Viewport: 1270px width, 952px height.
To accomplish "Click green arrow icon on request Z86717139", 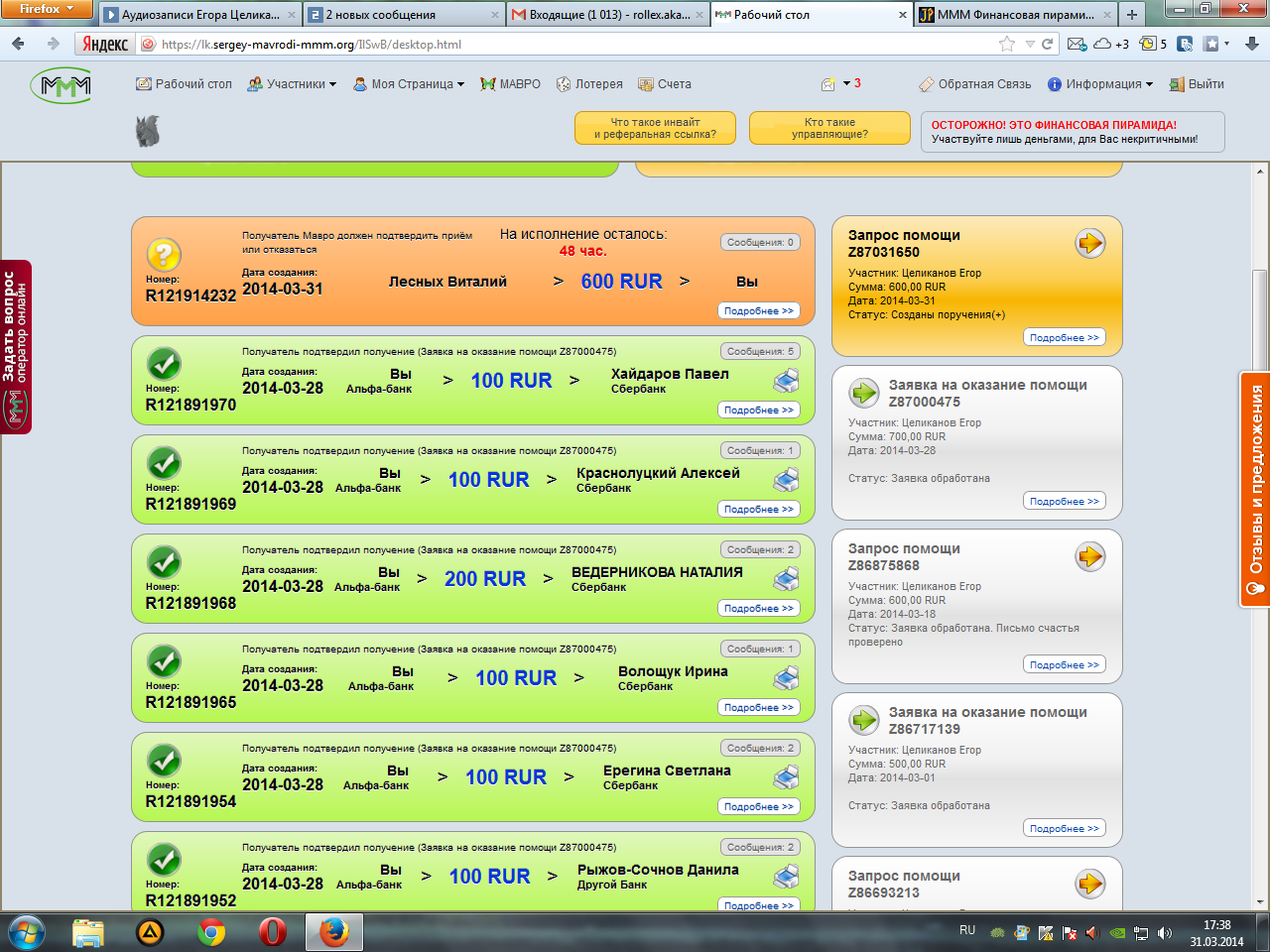I will [864, 720].
